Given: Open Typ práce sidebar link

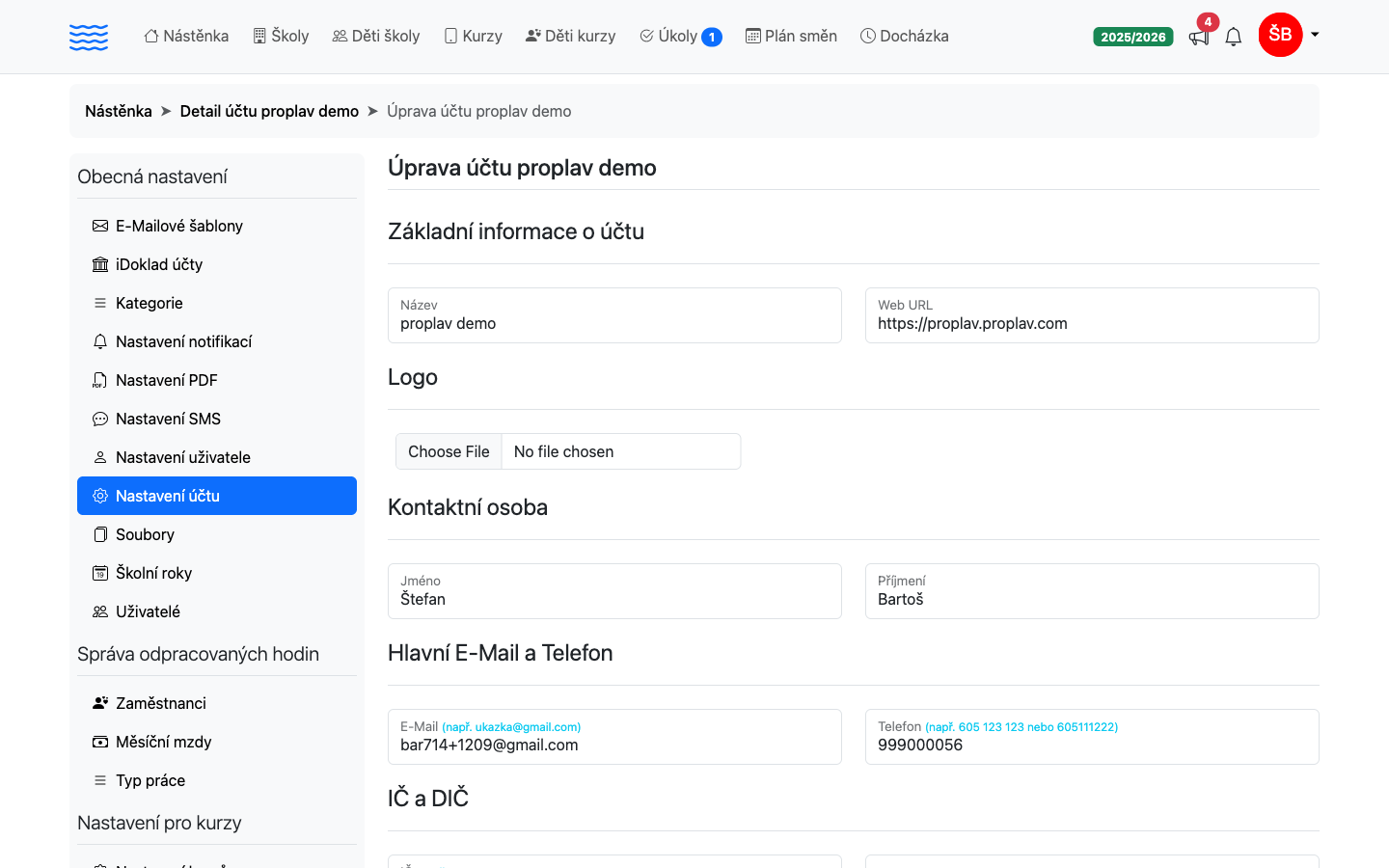Looking at the screenshot, I should (x=217, y=780).
